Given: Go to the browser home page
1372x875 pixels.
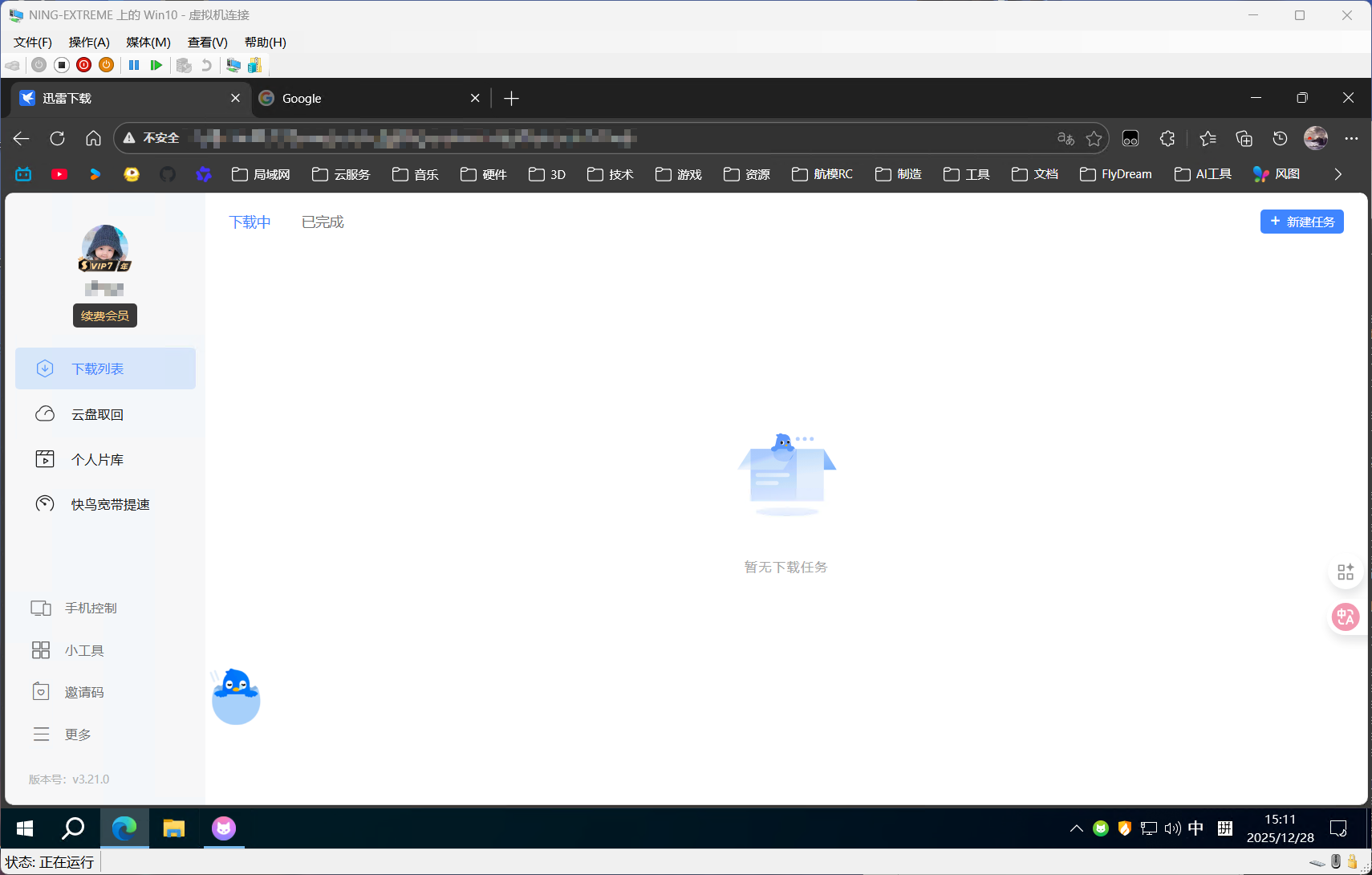Looking at the screenshot, I should pyautogui.click(x=93, y=139).
